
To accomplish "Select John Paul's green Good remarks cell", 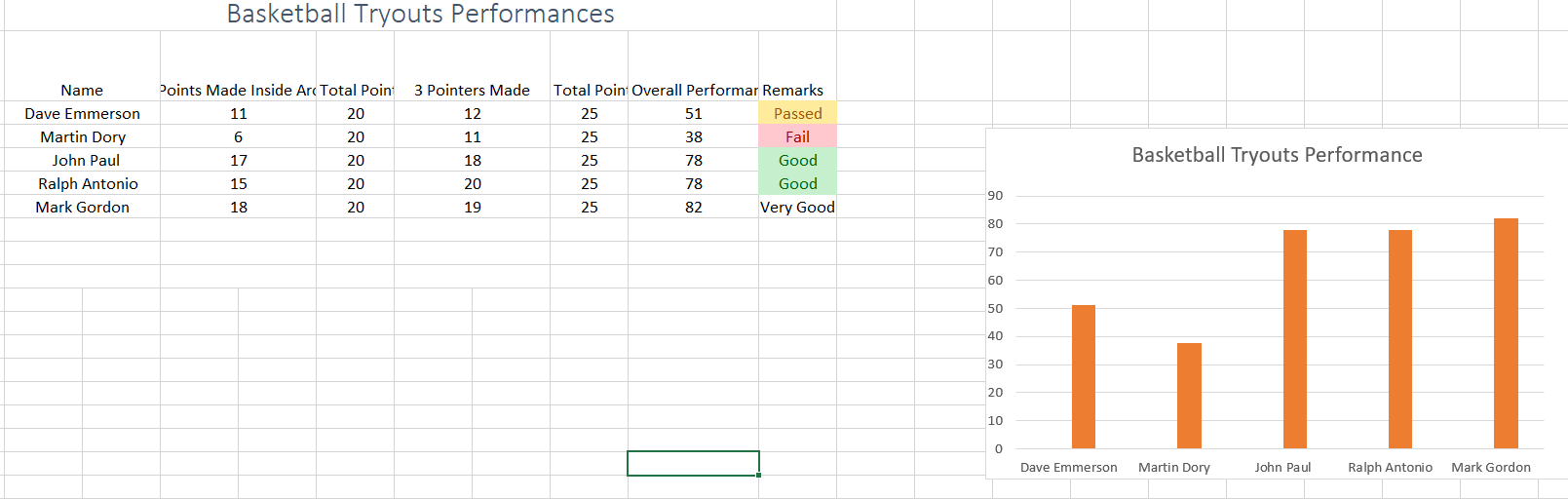I will (x=797, y=161).
